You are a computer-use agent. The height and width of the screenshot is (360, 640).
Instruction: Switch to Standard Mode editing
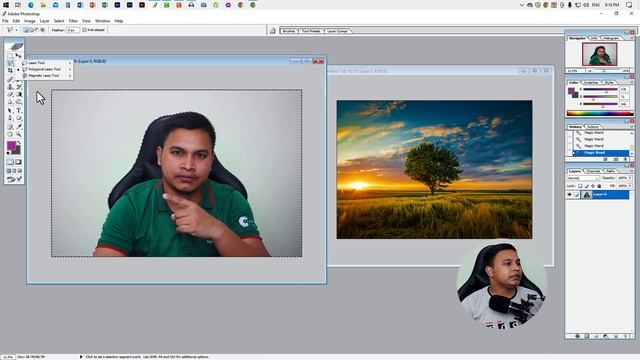(x=10, y=162)
